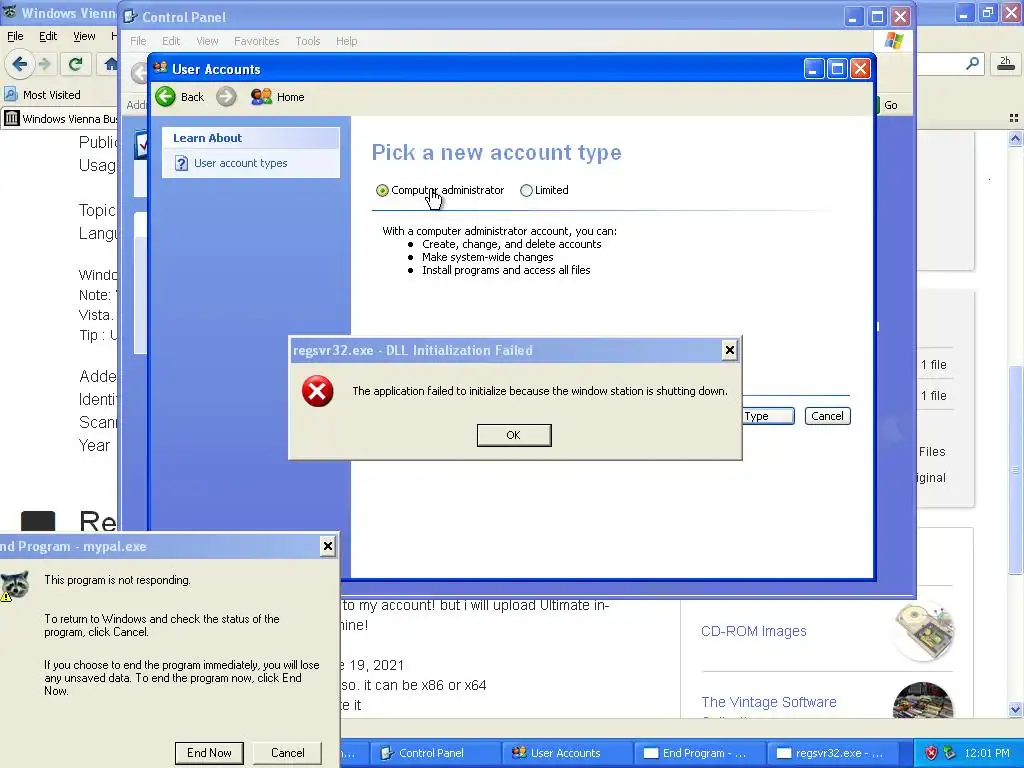
Task: Click the browser Back arrow button
Action: (x=19, y=64)
